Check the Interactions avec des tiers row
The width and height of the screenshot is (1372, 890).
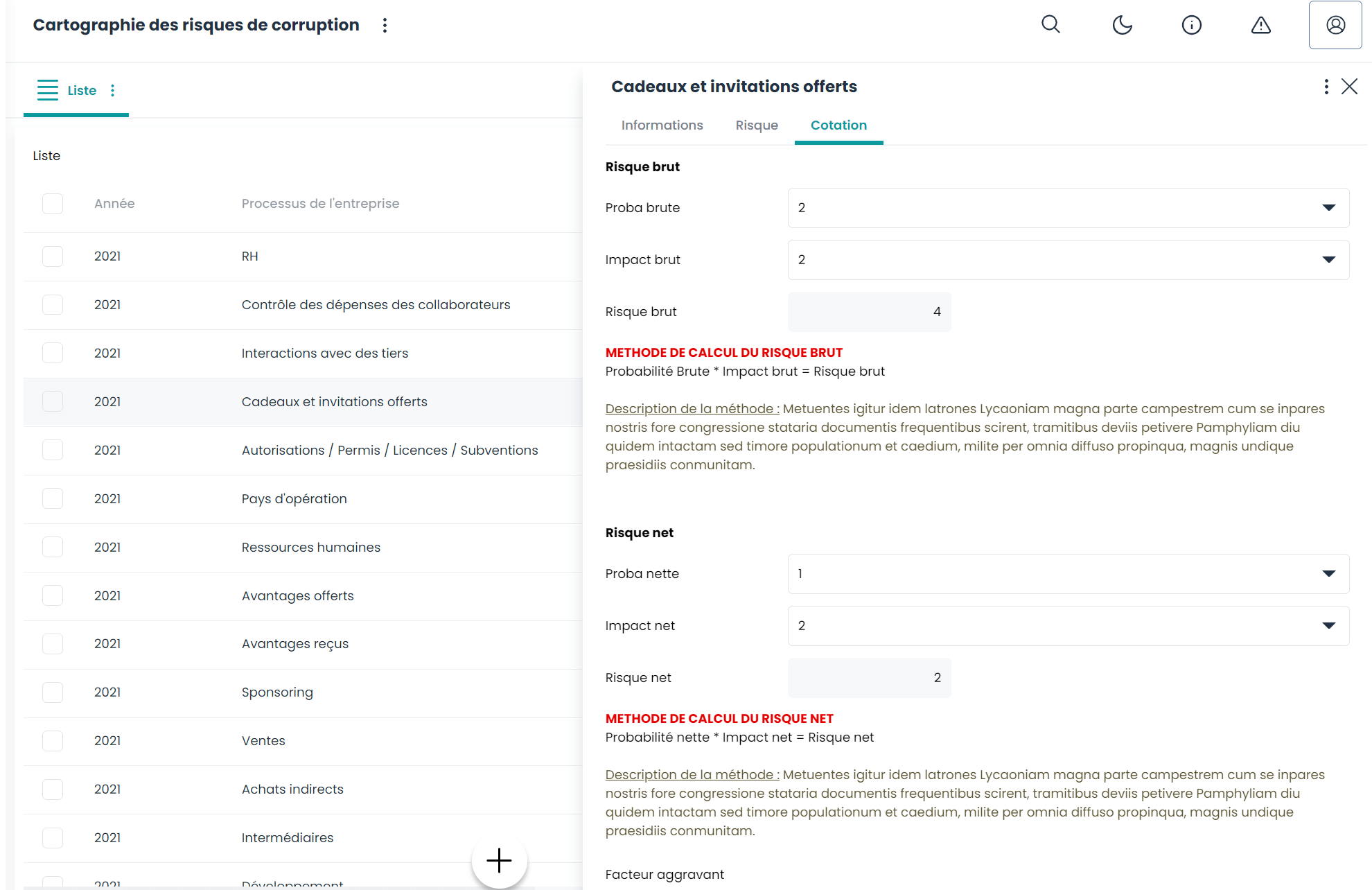pos(53,354)
